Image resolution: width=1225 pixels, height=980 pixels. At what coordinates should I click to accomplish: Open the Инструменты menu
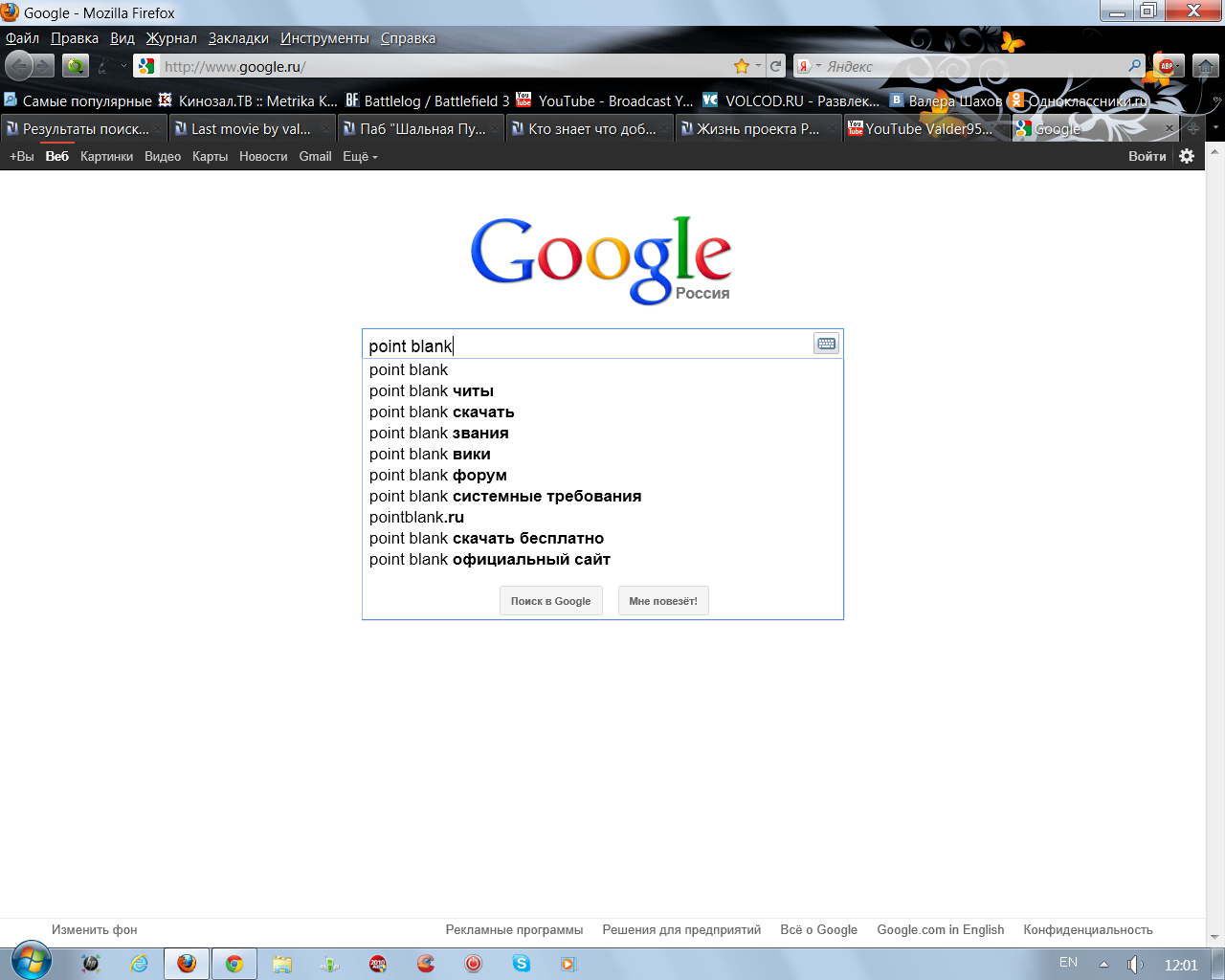click(x=324, y=38)
